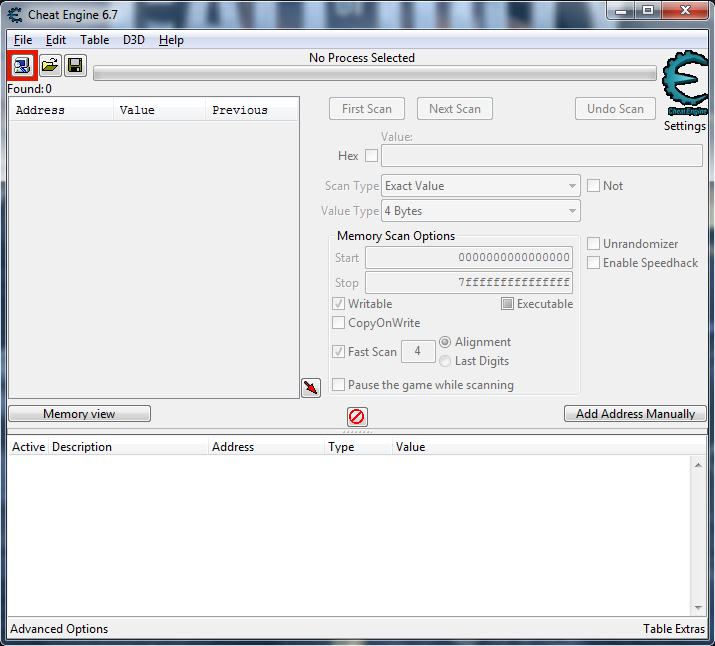Click the scan Value input field
This screenshot has height=646, width=715.
pos(542,156)
